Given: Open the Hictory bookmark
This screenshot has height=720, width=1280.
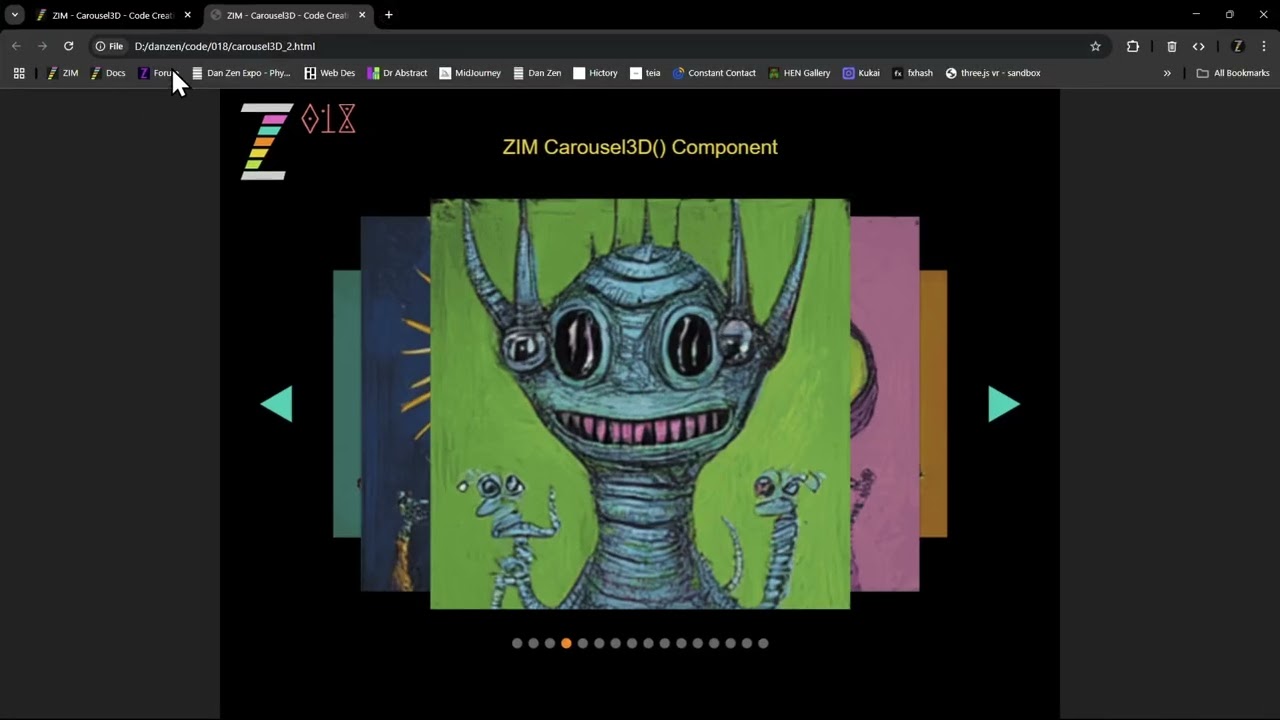Looking at the screenshot, I should 595,73.
